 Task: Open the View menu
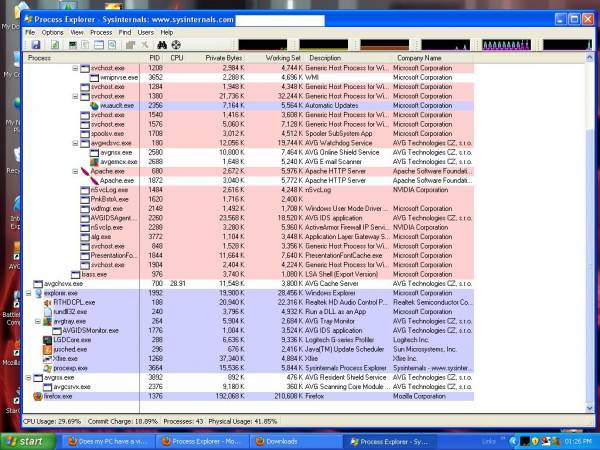tap(77, 33)
